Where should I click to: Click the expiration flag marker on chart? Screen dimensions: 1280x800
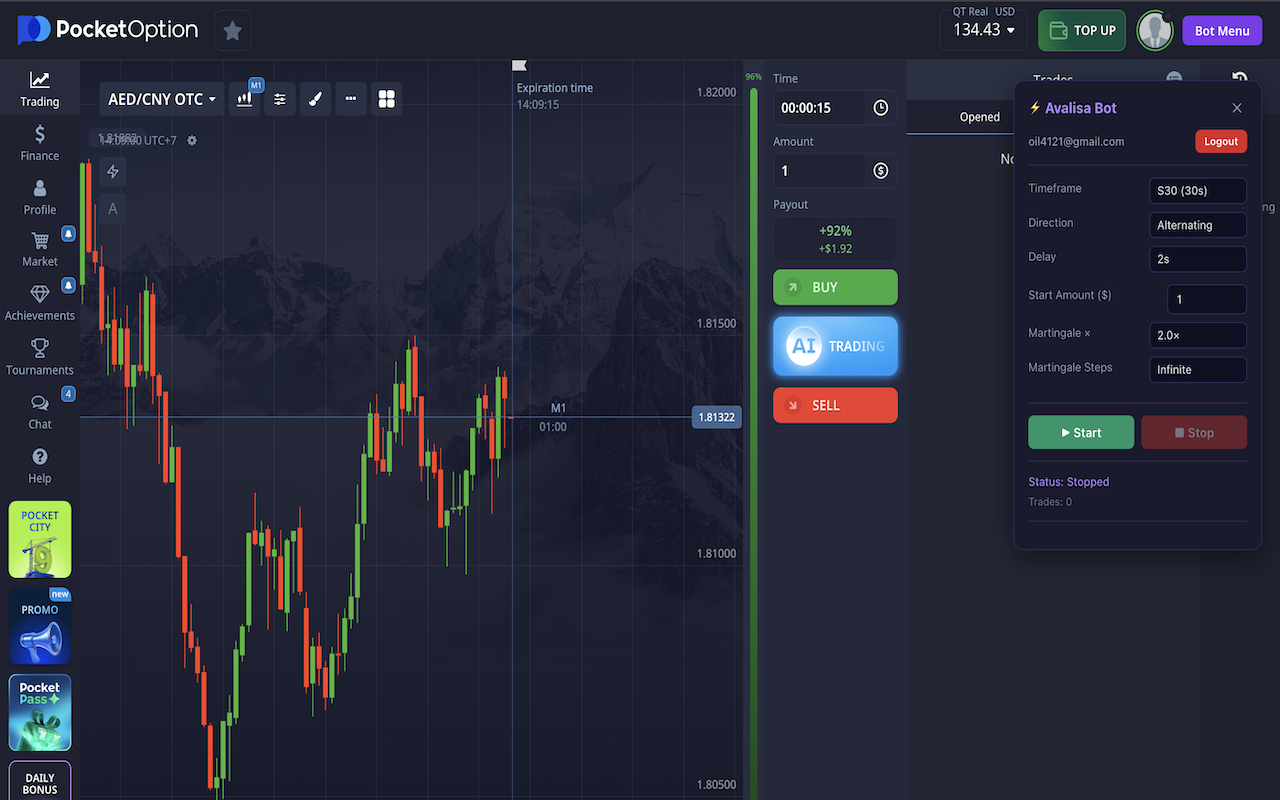tap(519, 66)
